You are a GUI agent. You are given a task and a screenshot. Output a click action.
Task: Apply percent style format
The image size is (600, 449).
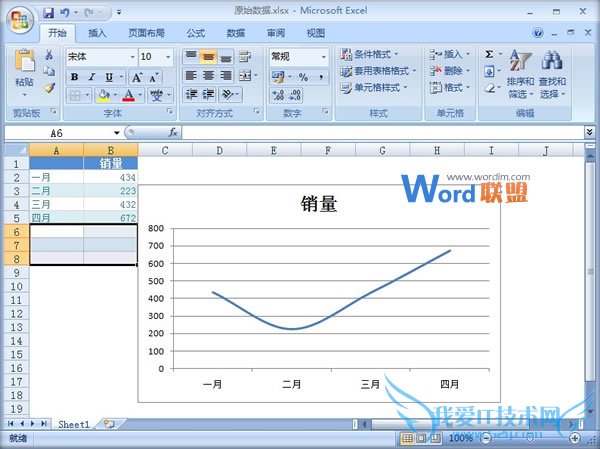(x=303, y=77)
